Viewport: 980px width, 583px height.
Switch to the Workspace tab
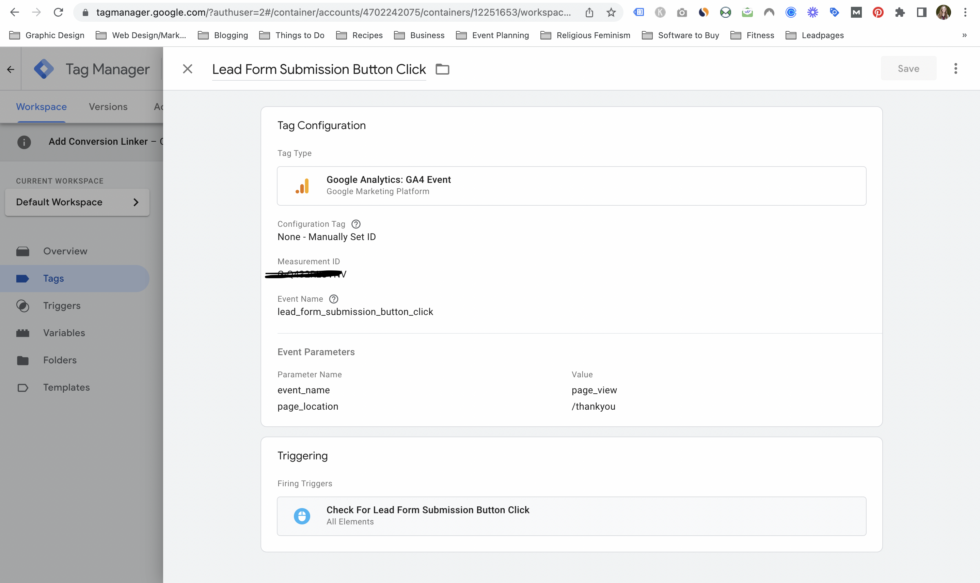[41, 107]
